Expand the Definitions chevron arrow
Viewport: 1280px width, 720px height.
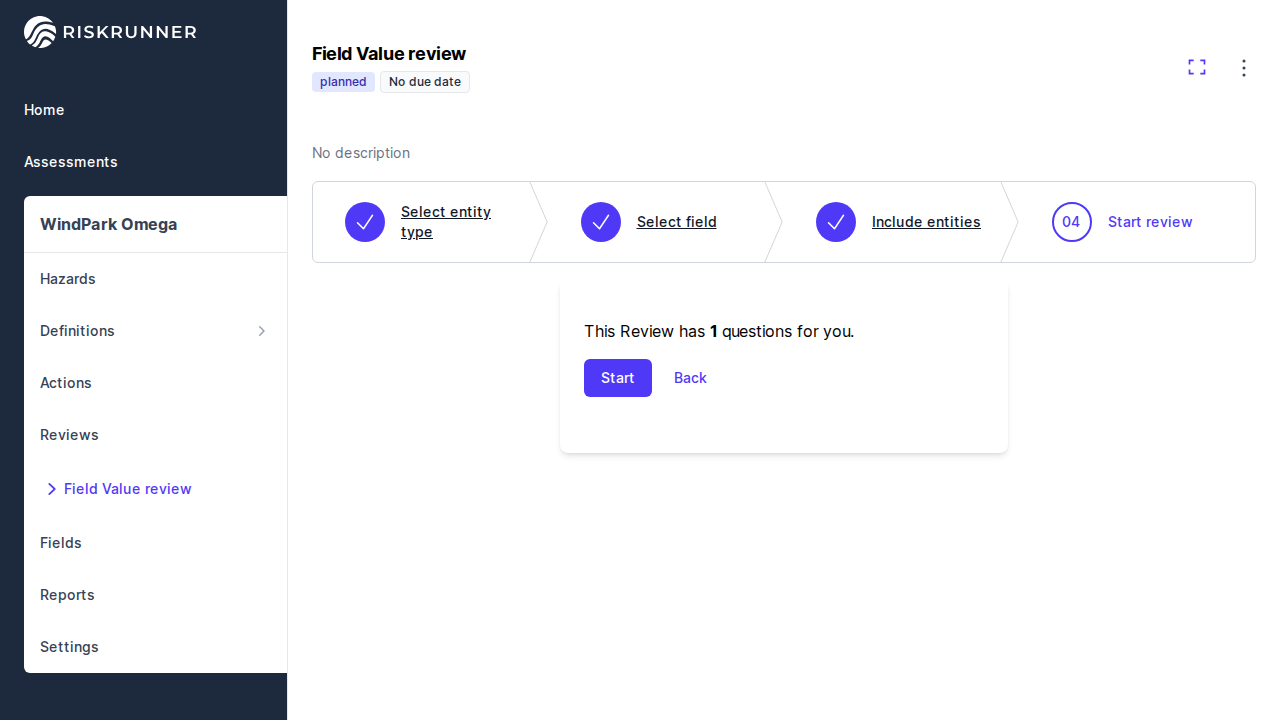(262, 331)
